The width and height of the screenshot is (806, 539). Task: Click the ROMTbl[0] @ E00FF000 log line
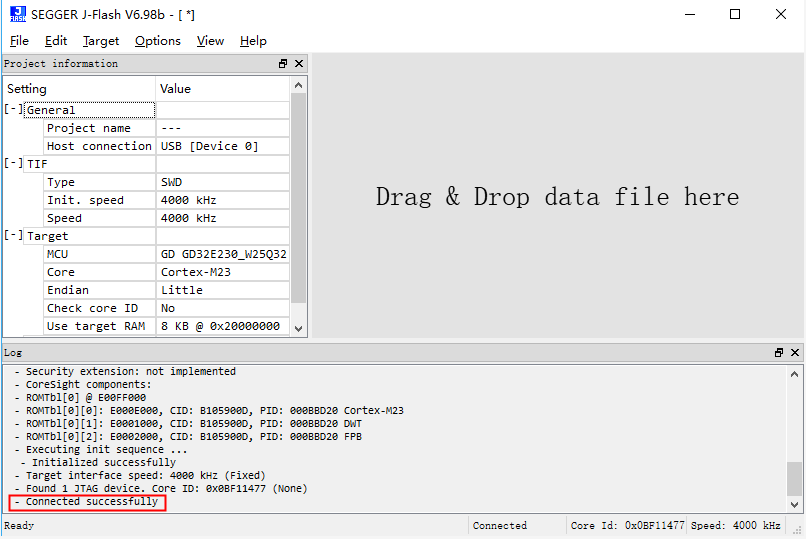point(80,398)
